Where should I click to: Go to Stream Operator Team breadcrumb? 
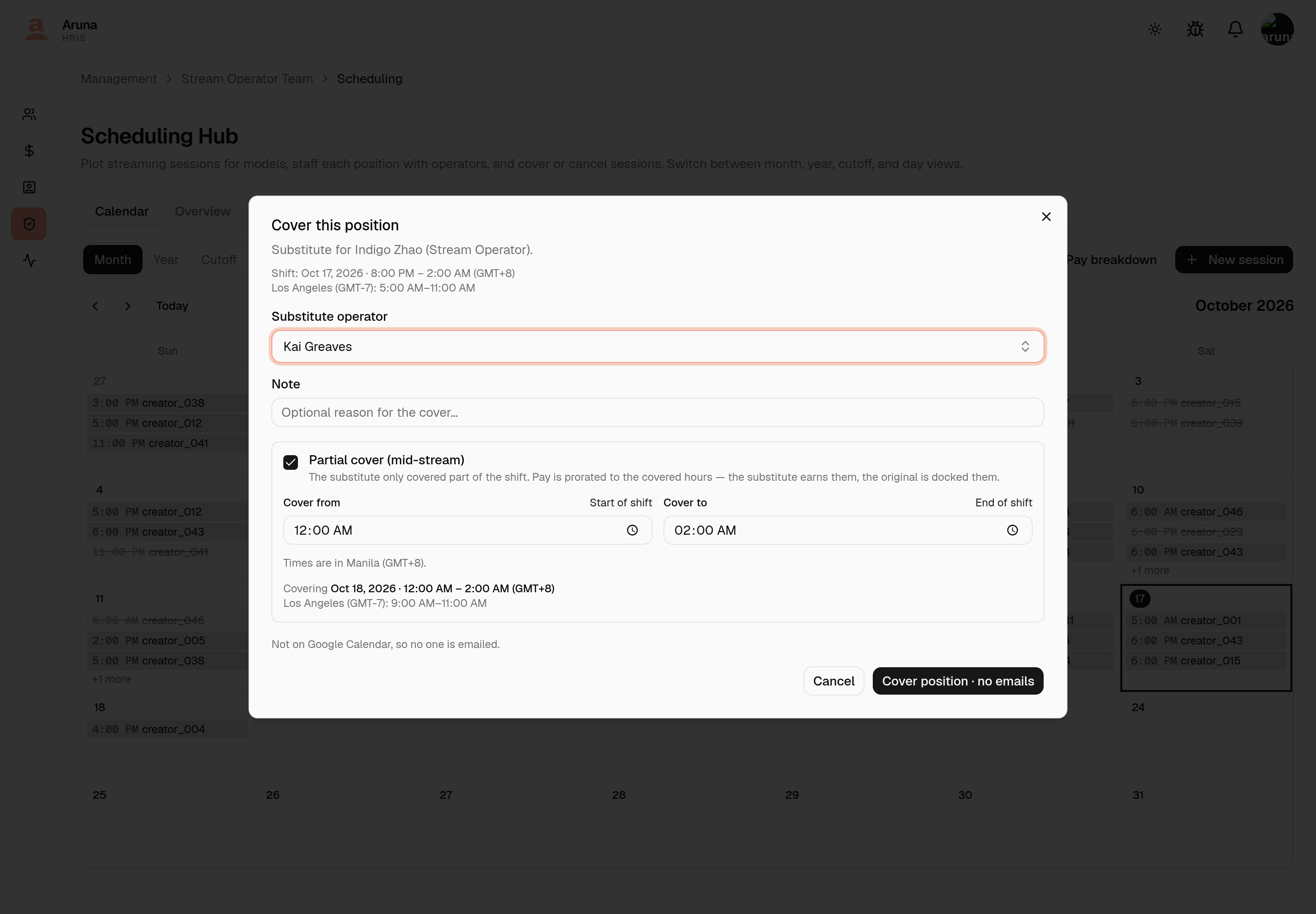point(247,79)
